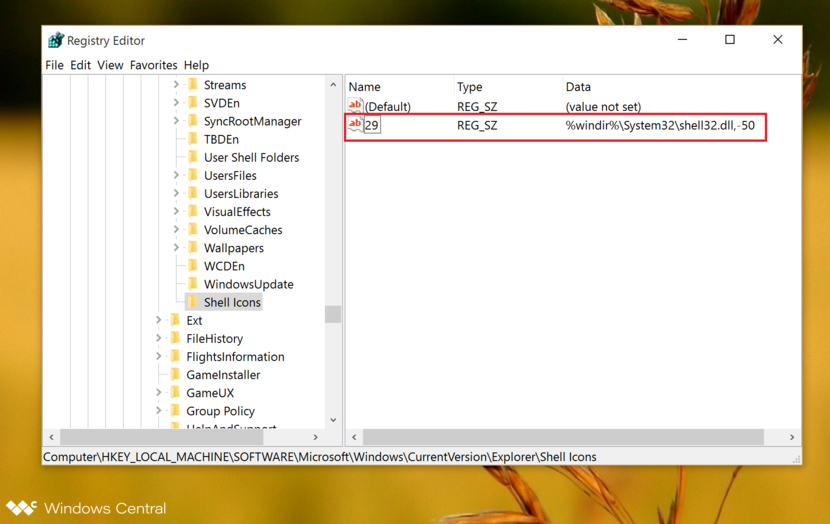830x524 pixels.
Task: Open the File menu
Action: click(x=54, y=65)
